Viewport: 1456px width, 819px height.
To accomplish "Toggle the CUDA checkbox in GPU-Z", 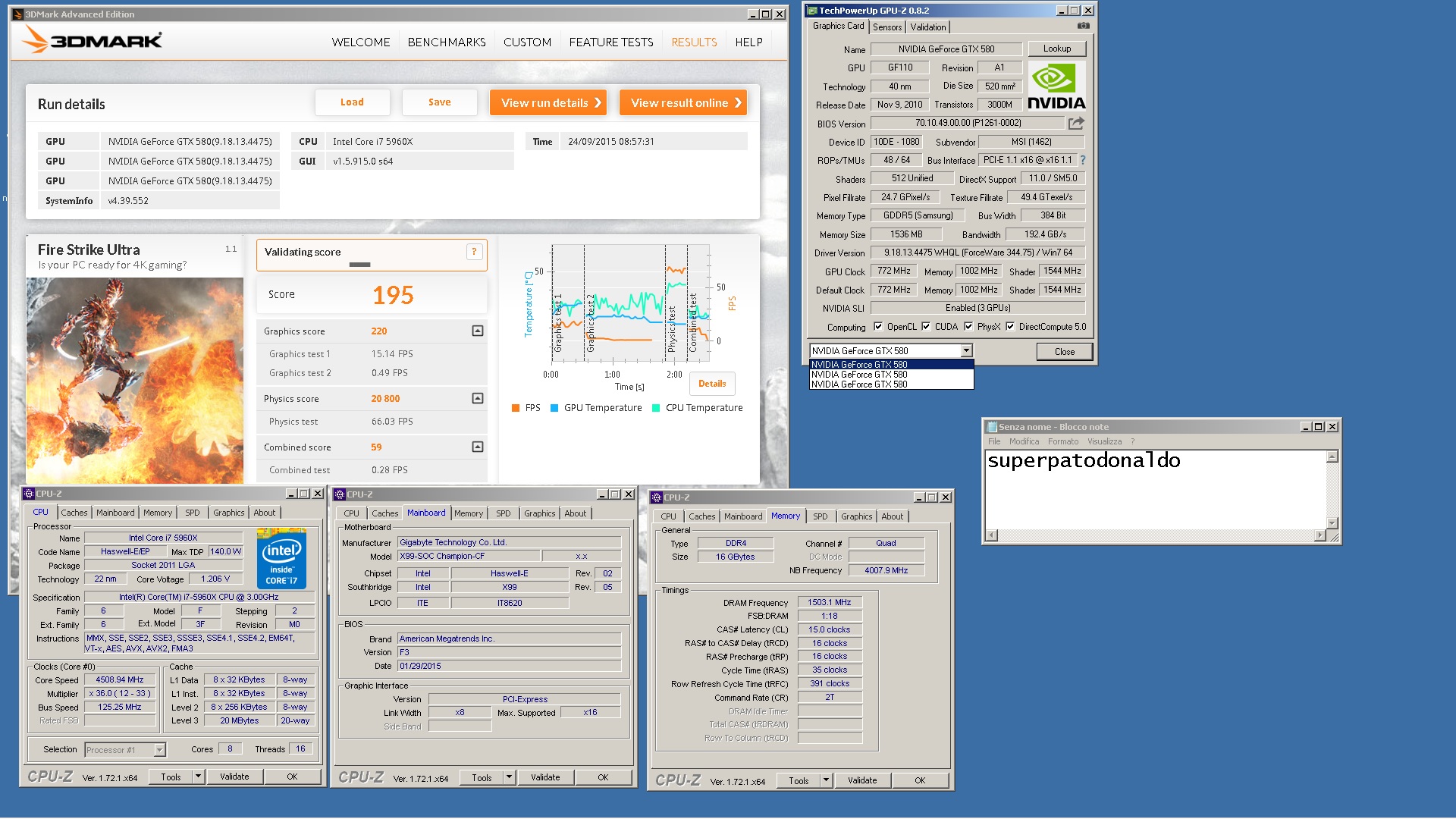I will click(926, 327).
